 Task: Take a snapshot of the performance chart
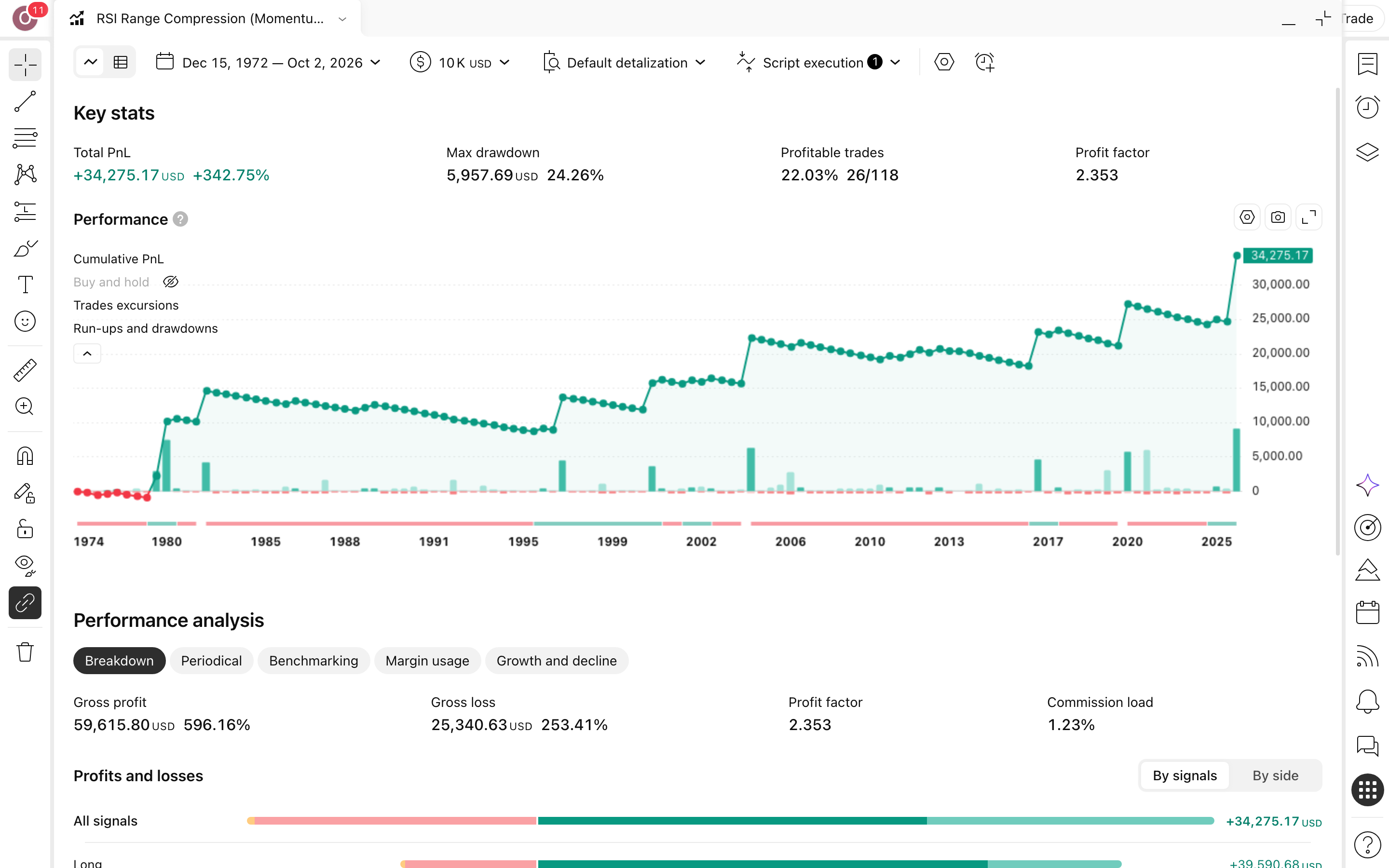(x=1278, y=217)
